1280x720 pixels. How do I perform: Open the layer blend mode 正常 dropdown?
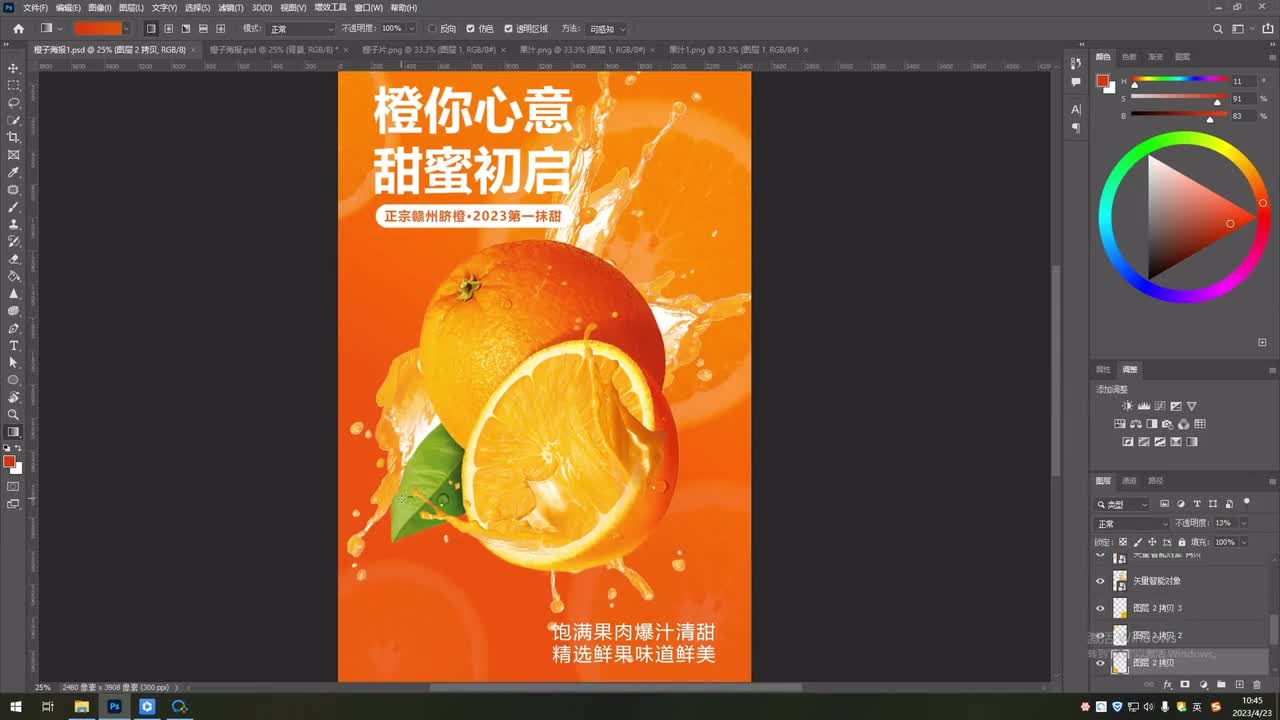coord(1131,523)
